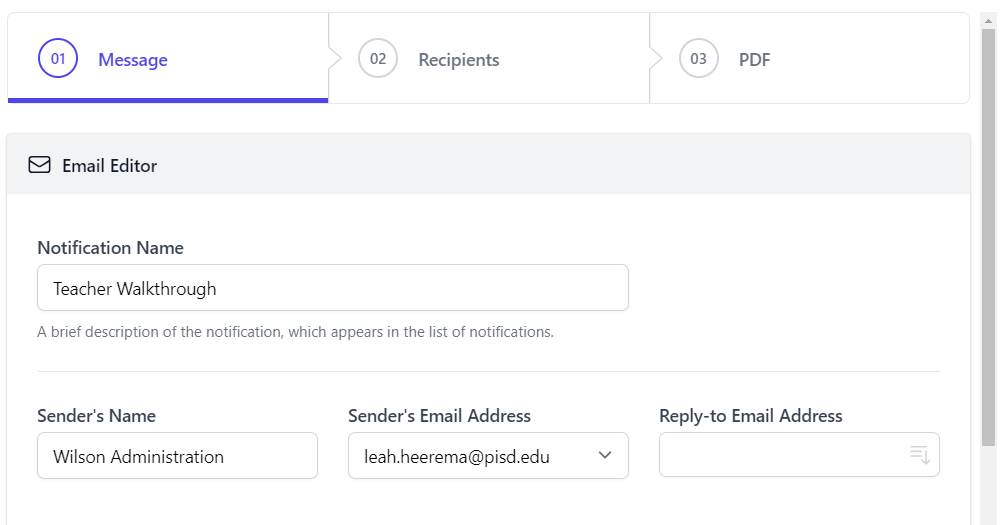This screenshot has height=525, width=1003.
Task: Click the Email Editor header title
Action: click(109, 166)
